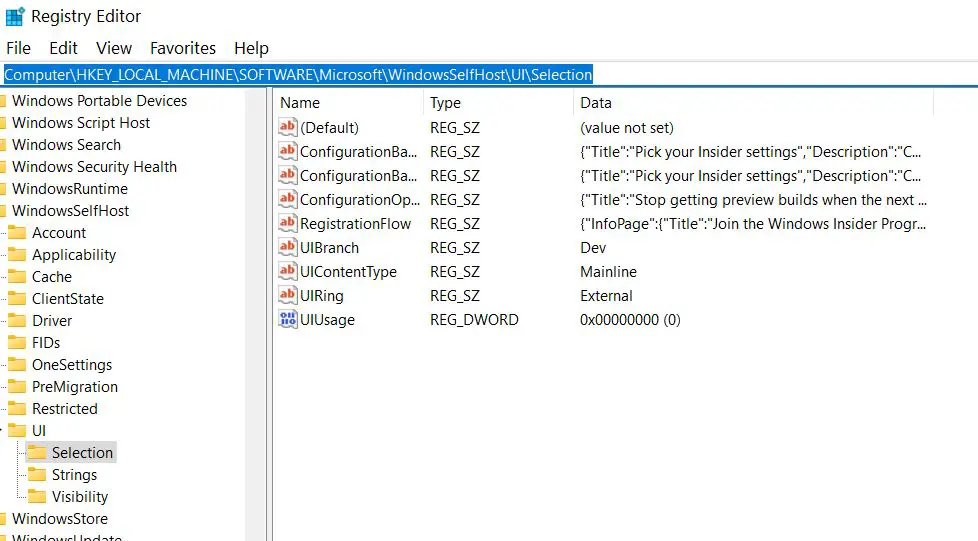Select the Windows Search key
Screen dimensions: 978x541
[x=66, y=145]
